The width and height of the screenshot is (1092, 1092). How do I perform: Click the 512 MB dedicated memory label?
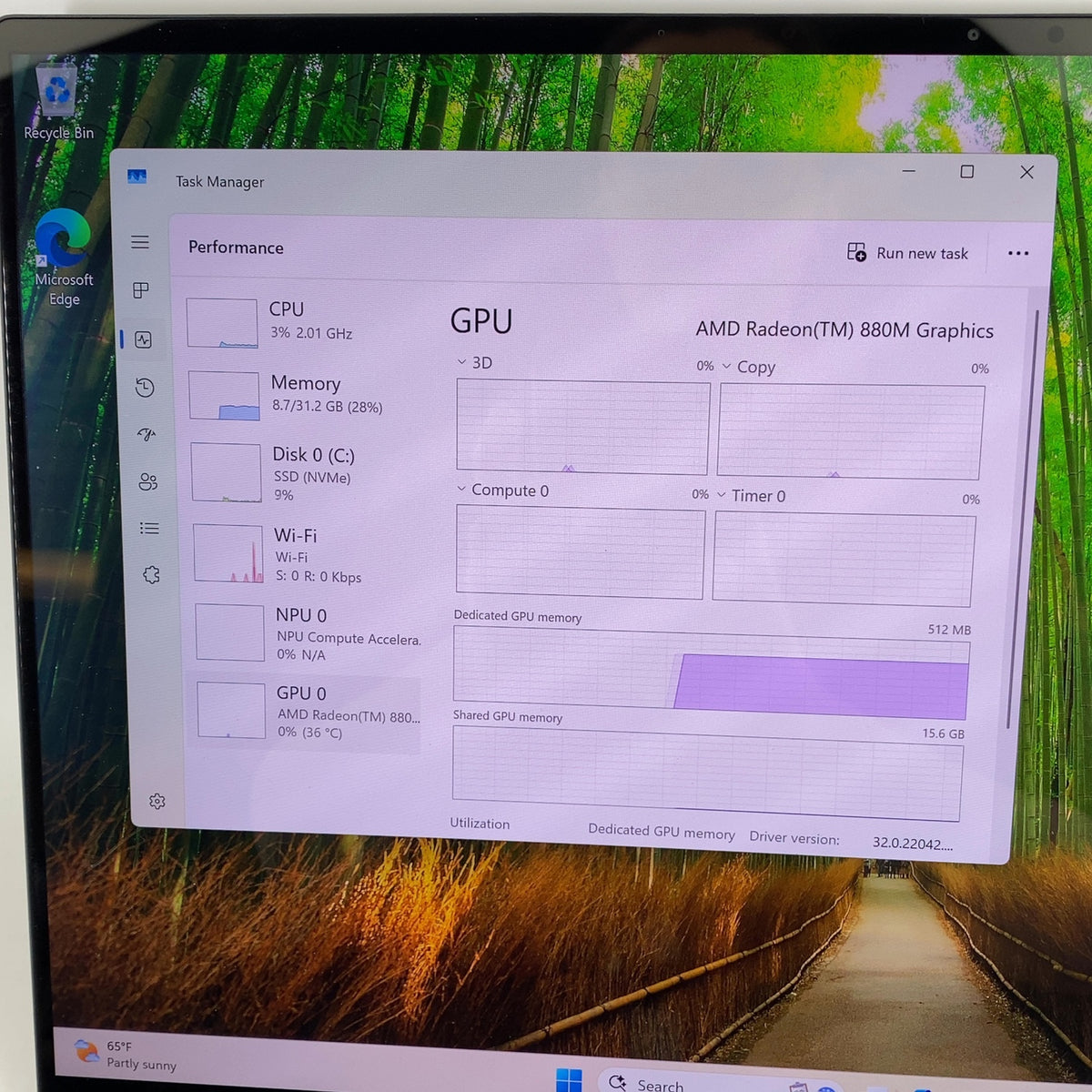point(949,630)
